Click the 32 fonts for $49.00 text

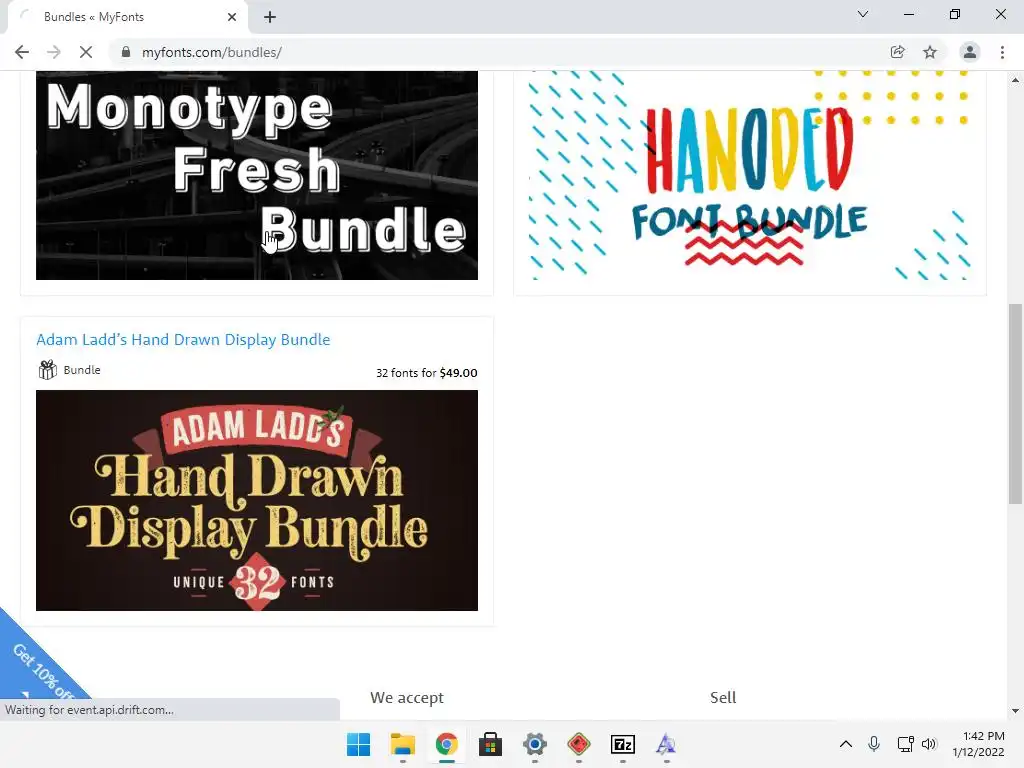426,373
